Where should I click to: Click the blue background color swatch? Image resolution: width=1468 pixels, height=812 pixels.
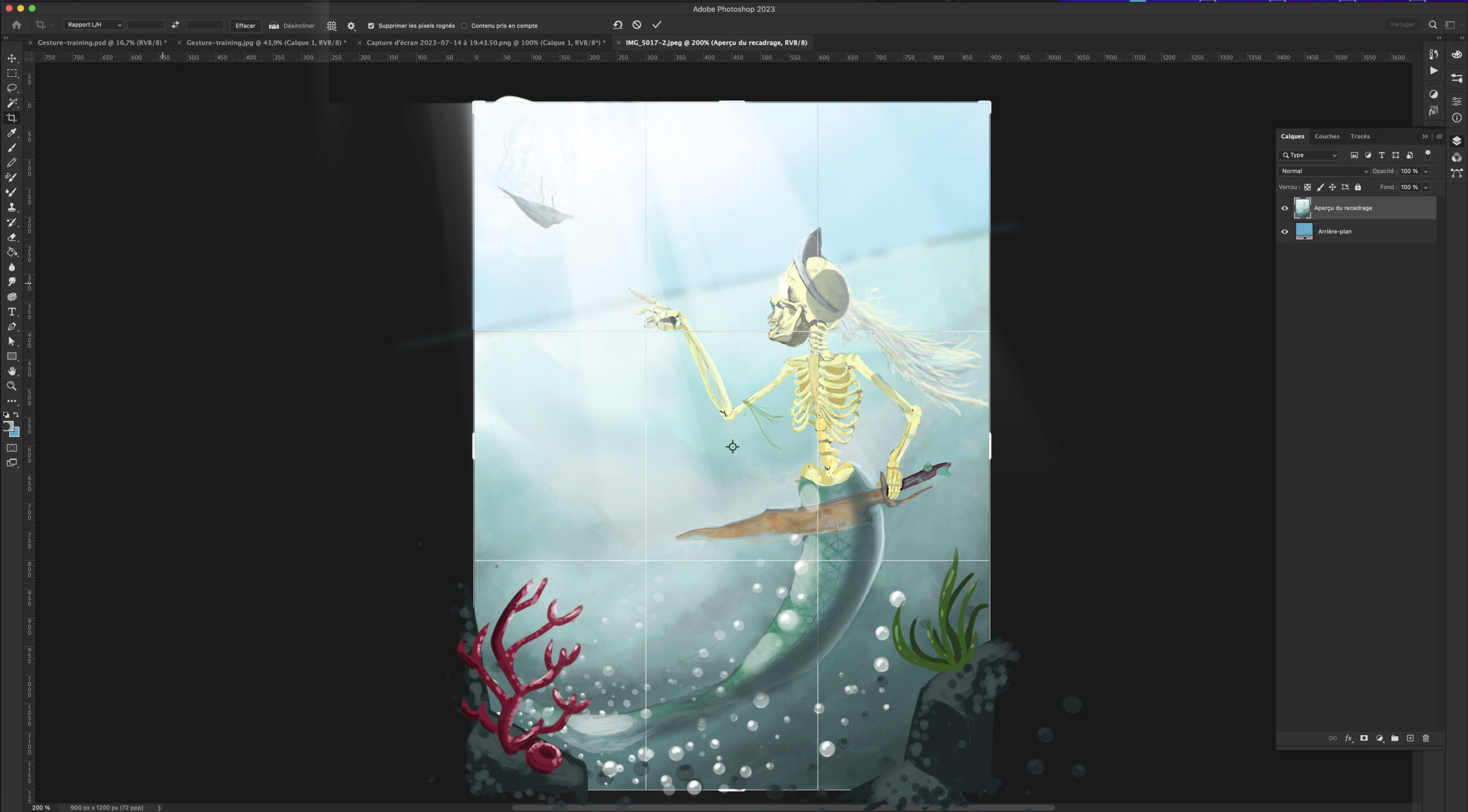tap(15, 432)
